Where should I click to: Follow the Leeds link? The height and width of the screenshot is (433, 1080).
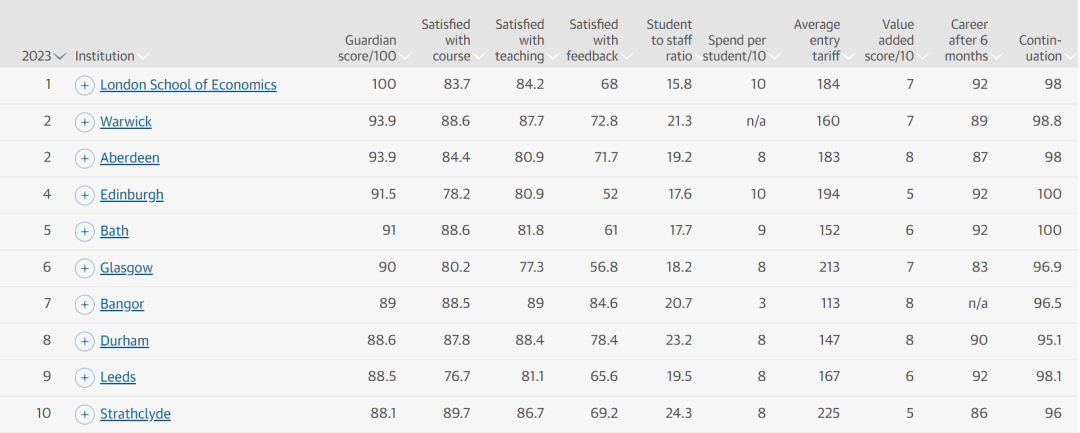point(118,377)
